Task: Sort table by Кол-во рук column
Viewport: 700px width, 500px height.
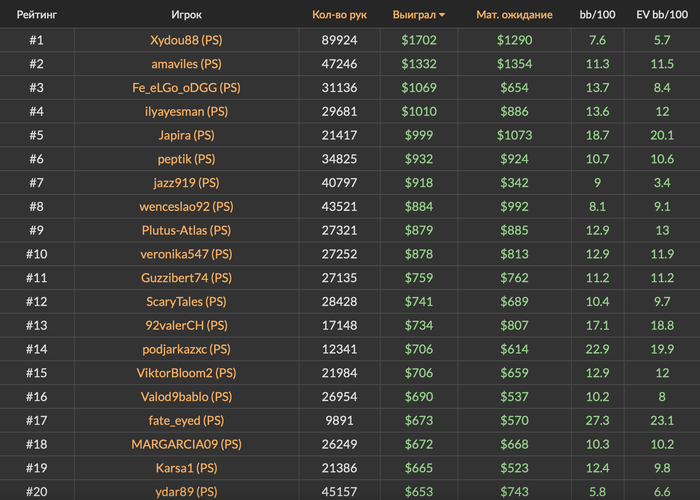Action: click(338, 16)
